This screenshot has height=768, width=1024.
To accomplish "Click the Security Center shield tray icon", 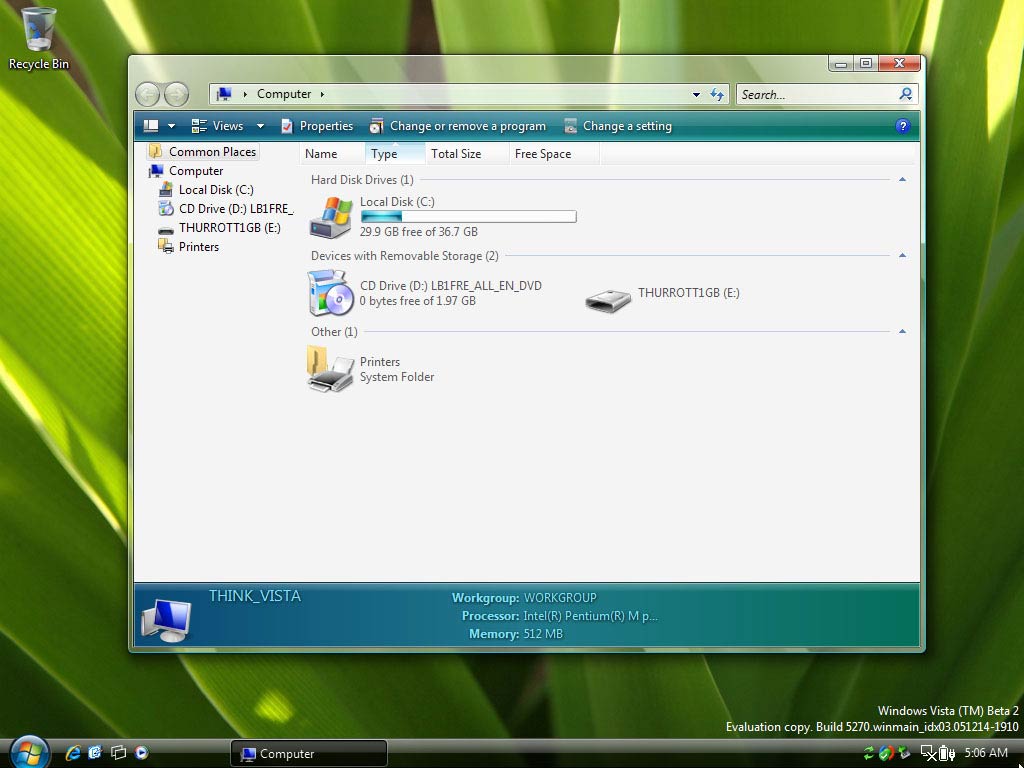I will (886, 754).
